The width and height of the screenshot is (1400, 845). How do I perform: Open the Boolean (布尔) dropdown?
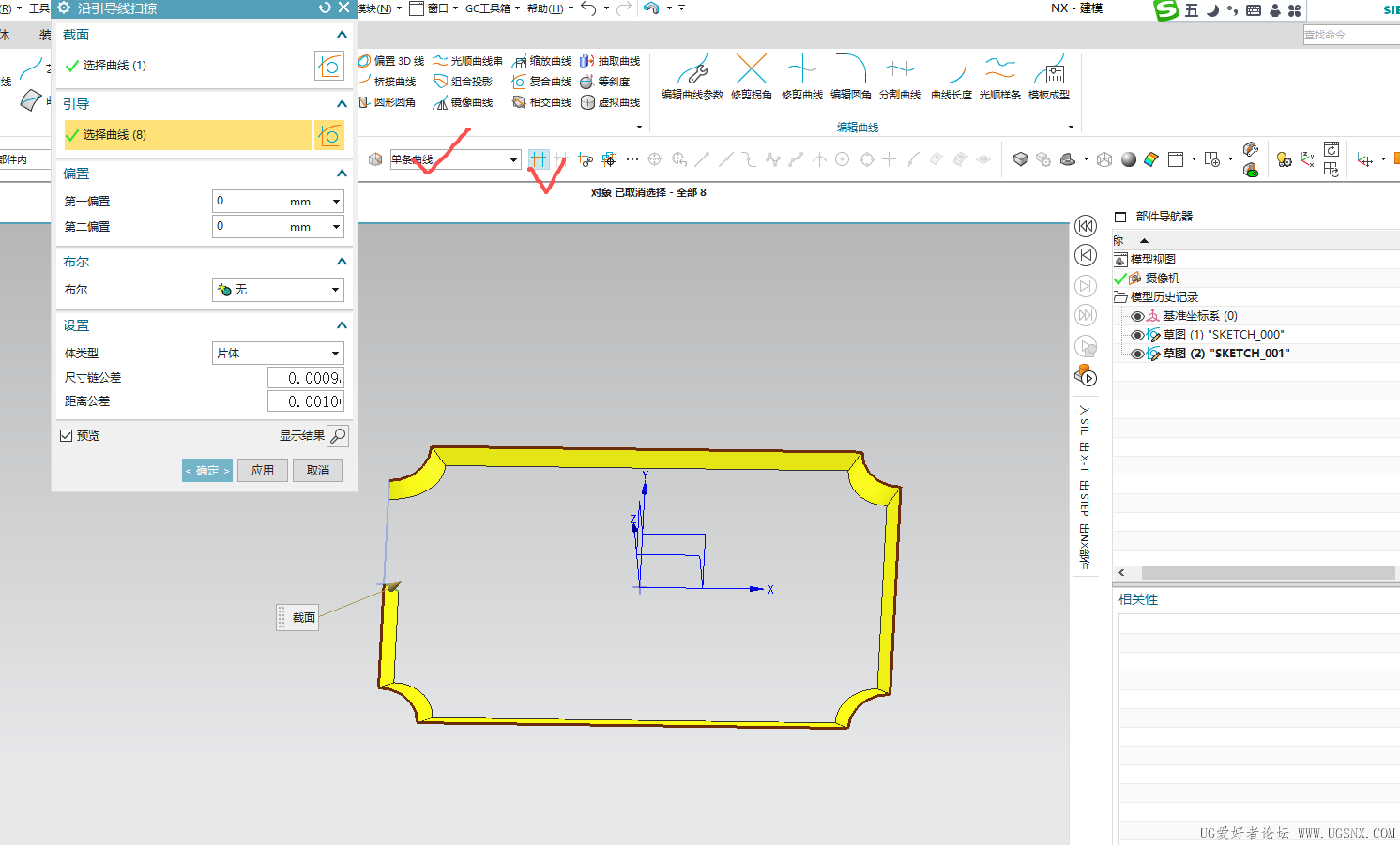(278, 290)
